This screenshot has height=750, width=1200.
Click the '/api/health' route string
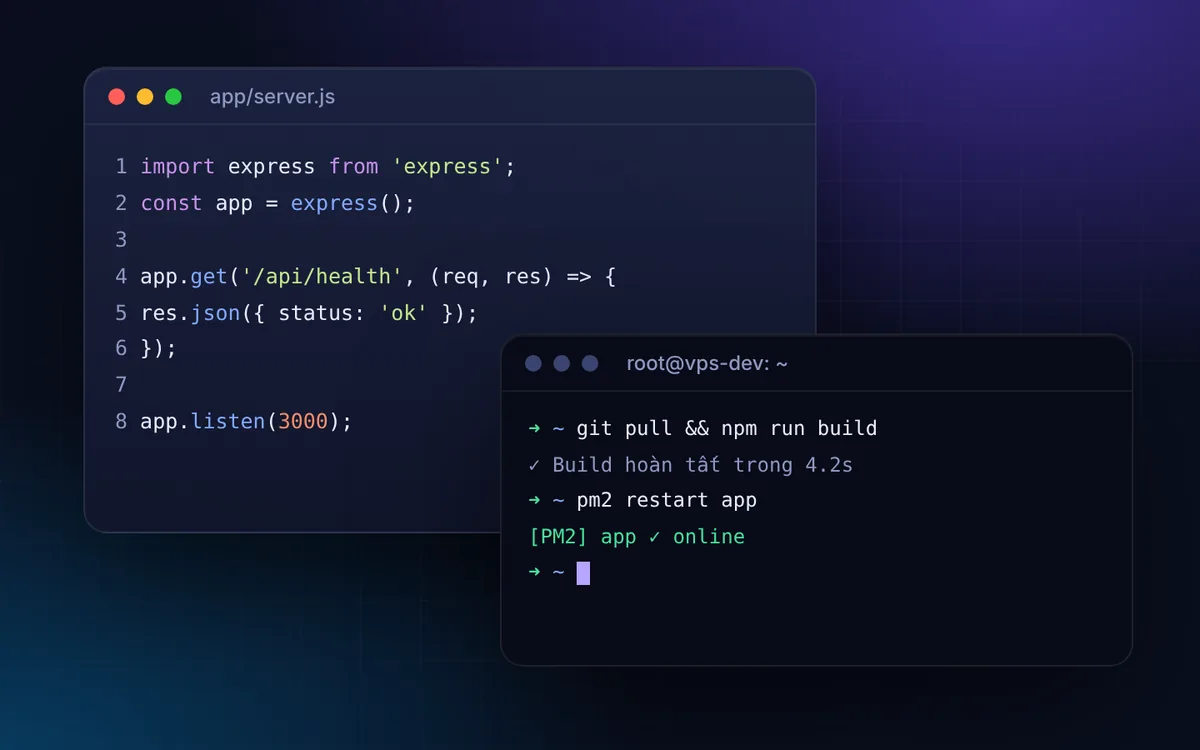click(322, 276)
